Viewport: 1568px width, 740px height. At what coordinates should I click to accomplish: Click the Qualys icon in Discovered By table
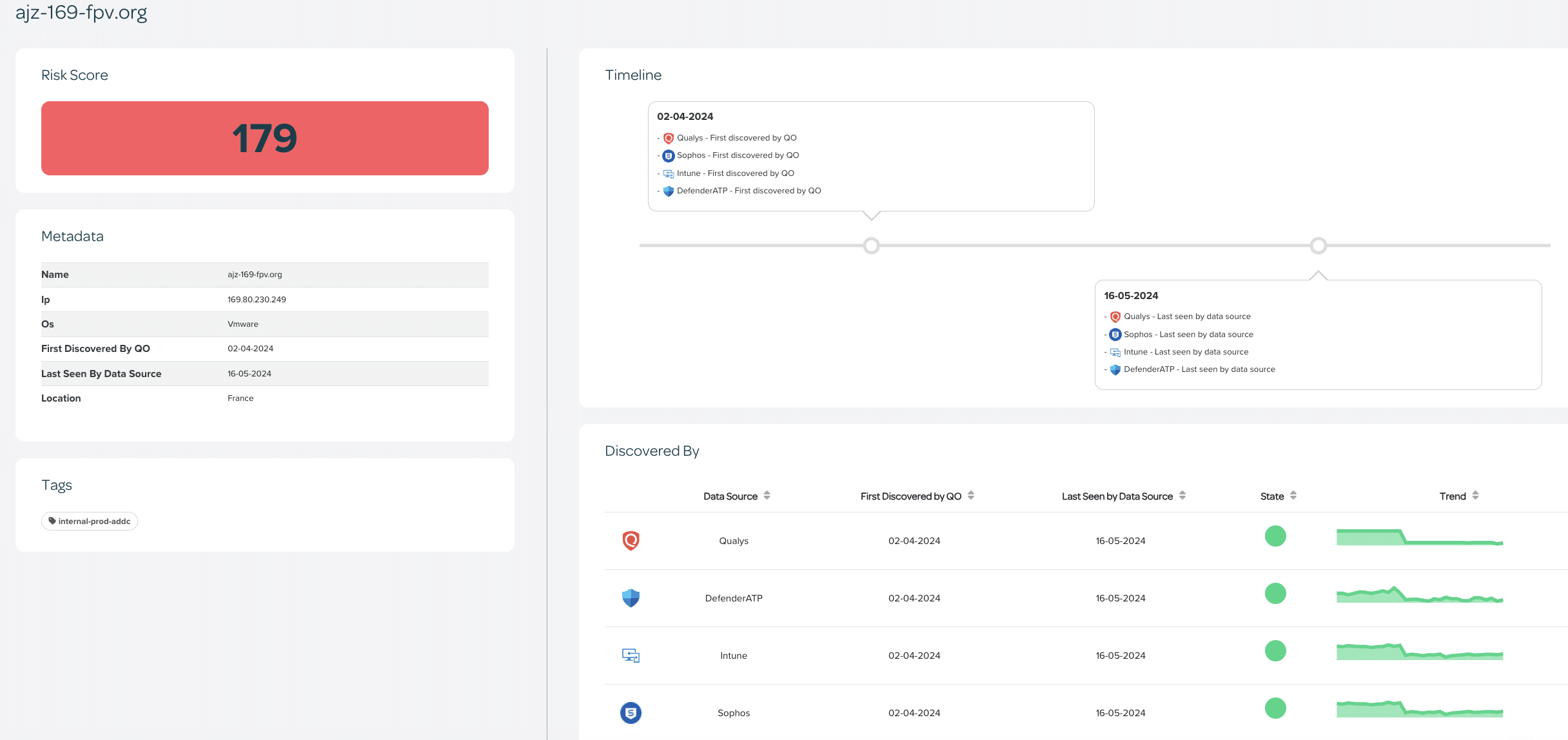(631, 540)
